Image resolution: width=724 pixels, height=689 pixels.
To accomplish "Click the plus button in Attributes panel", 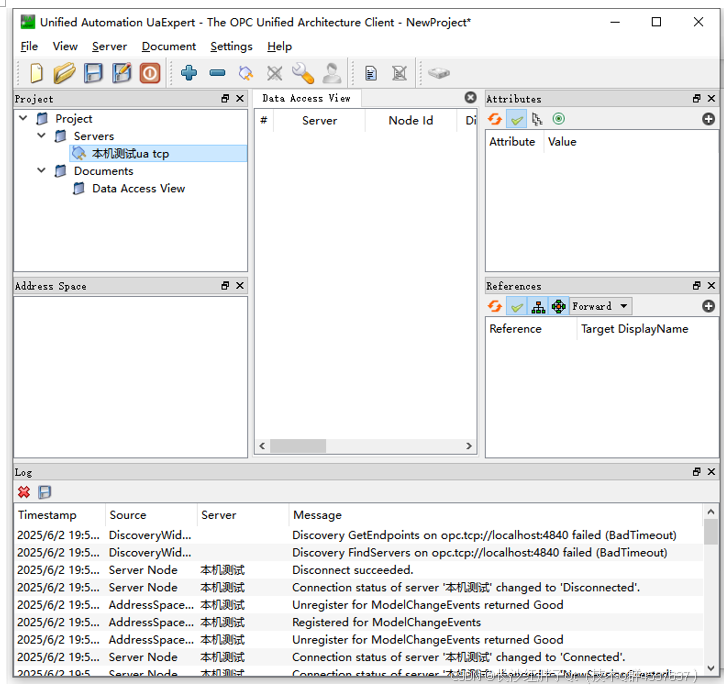I will [708, 119].
